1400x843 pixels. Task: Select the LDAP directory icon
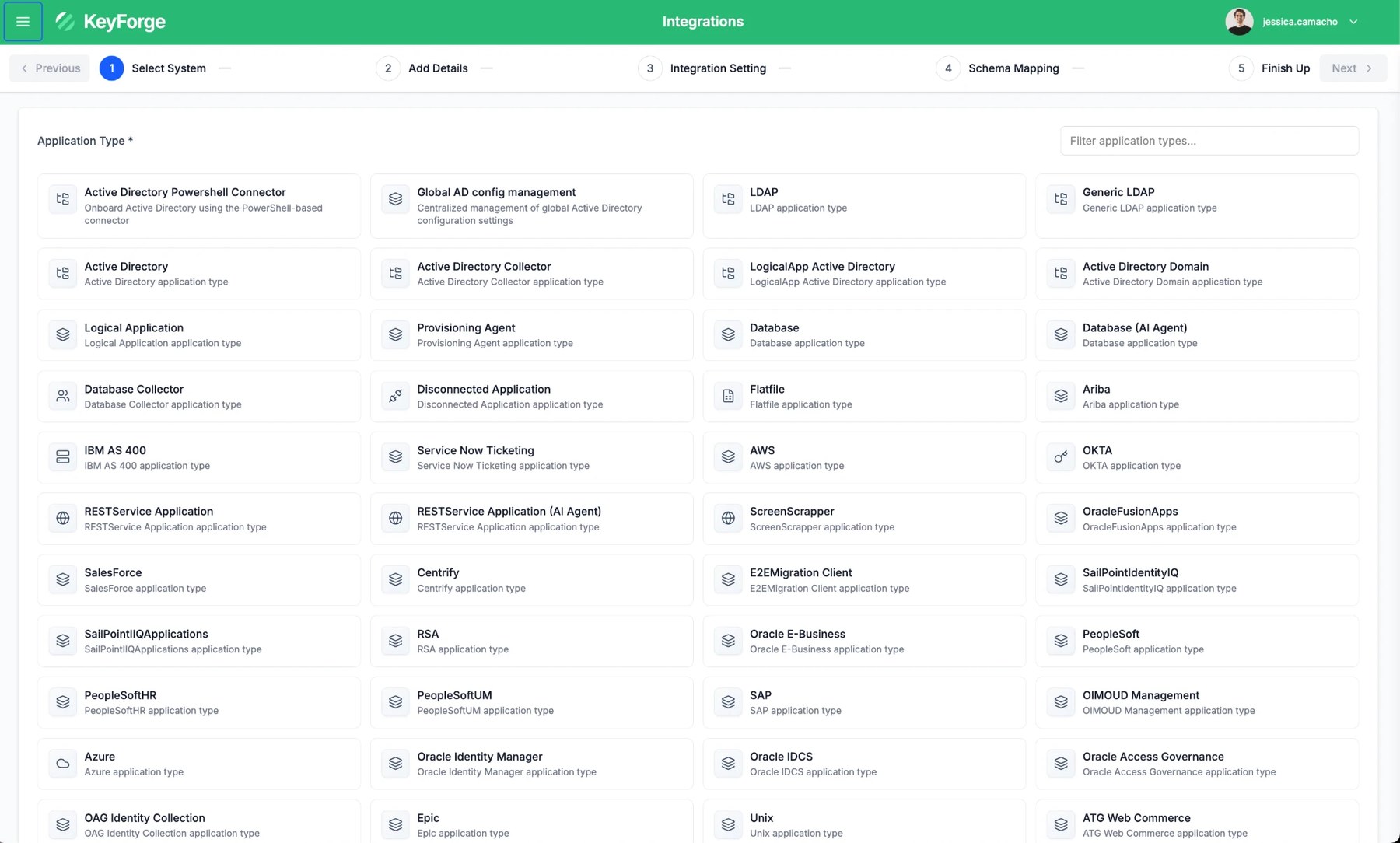[x=728, y=199]
